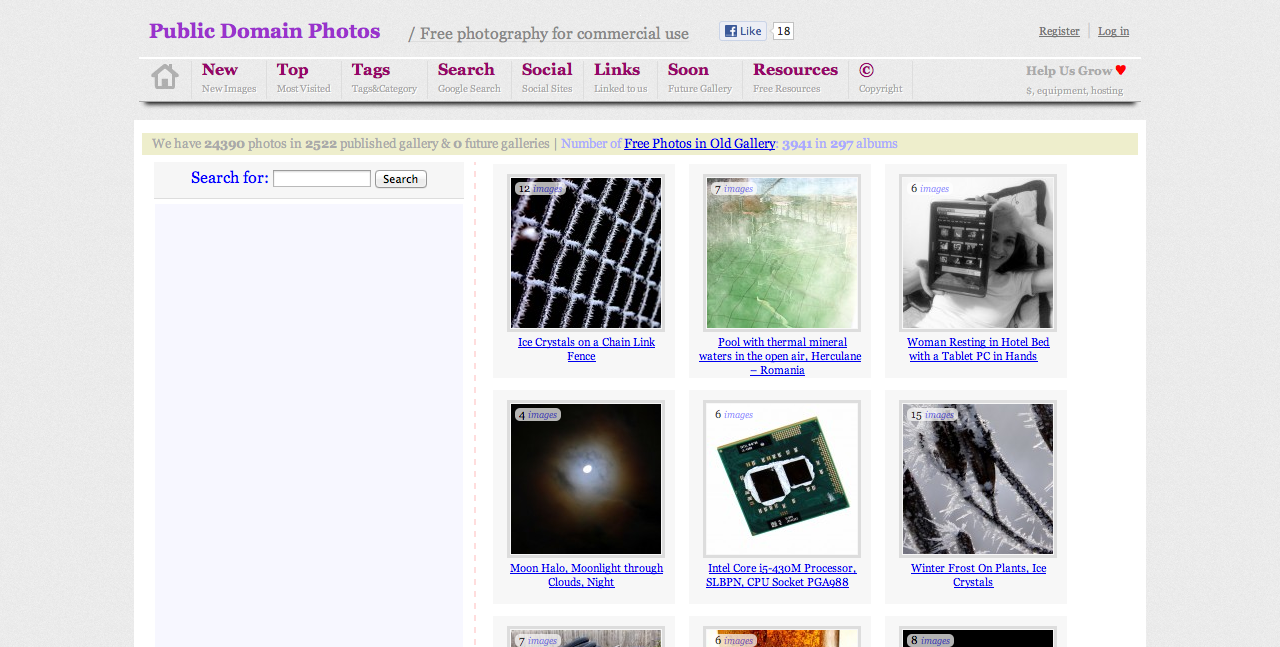
Task: Click the 12 images badge
Action: pos(540,188)
